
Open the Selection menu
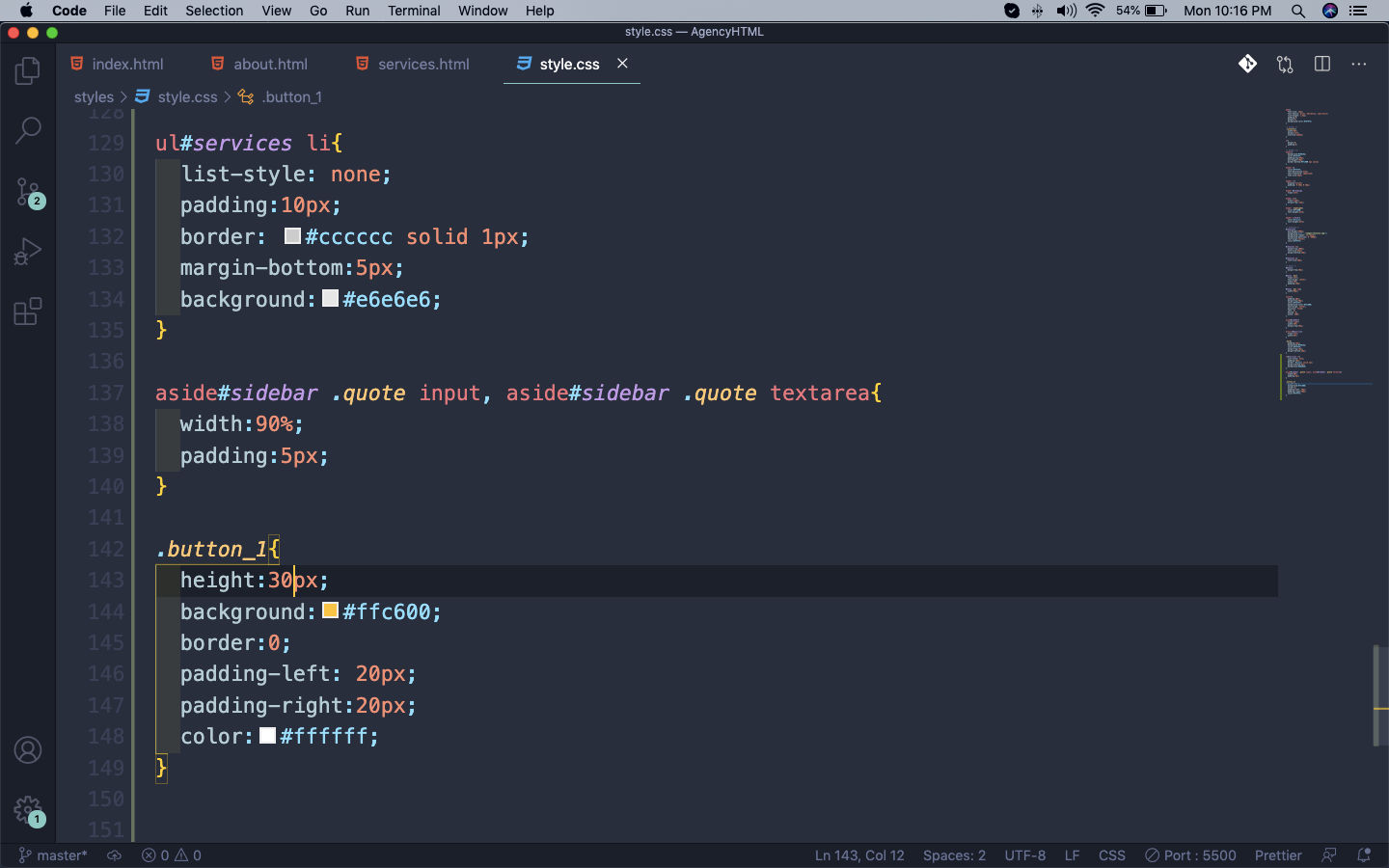214,11
